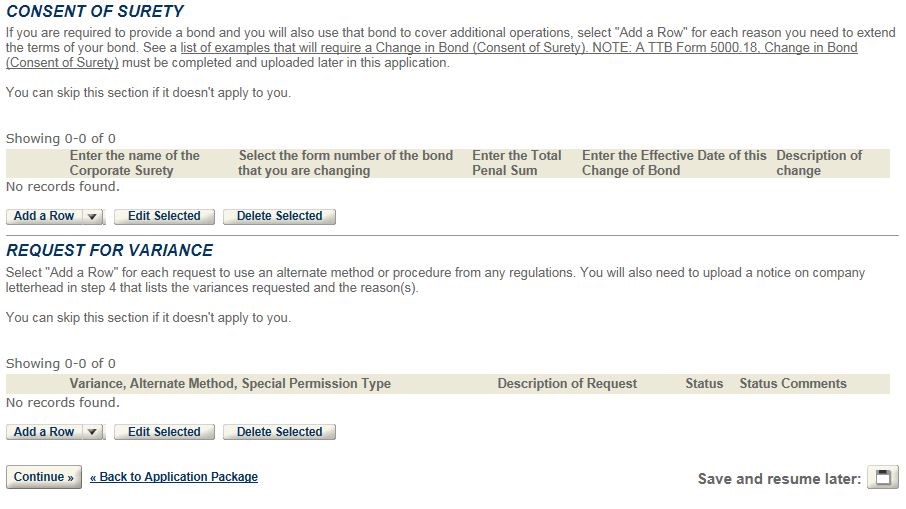The image size is (906, 509).
Task: Click Delete Selected in Request for Variance section
Action: point(279,432)
